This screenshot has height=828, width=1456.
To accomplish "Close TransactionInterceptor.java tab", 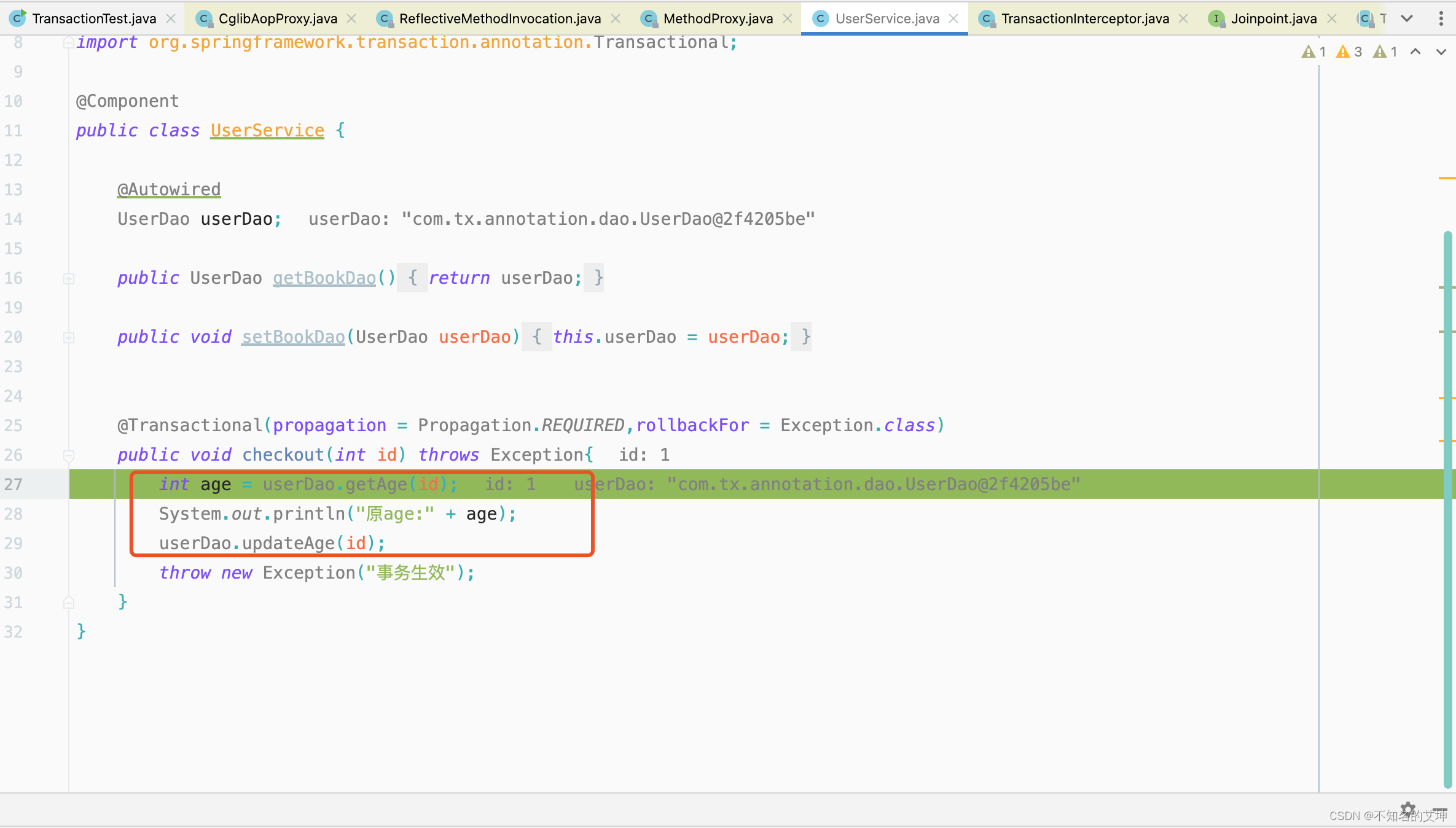I will [1183, 18].
